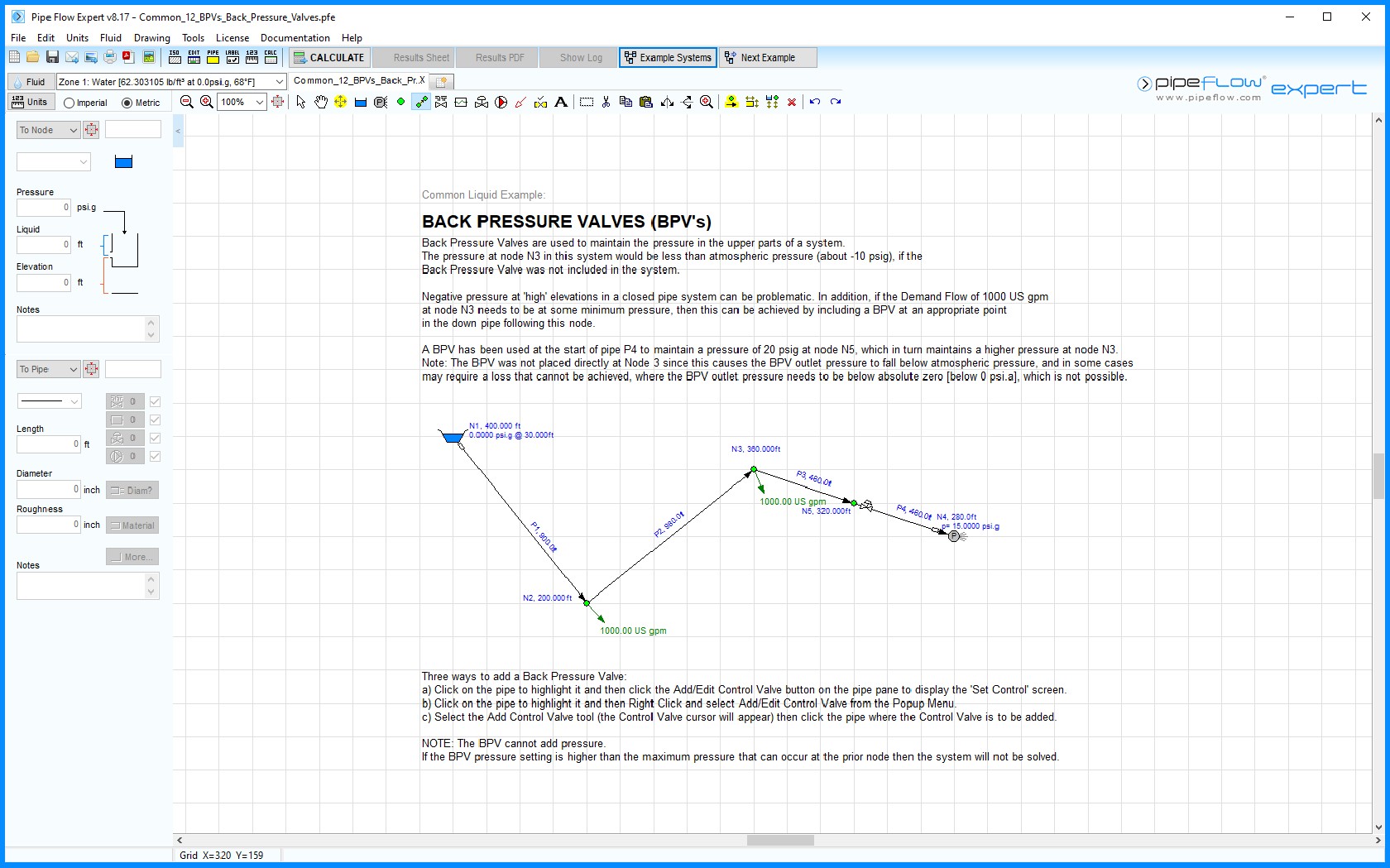Select the arrow pointer tool
This screenshot has height=868, width=1390.
tap(301, 102)
